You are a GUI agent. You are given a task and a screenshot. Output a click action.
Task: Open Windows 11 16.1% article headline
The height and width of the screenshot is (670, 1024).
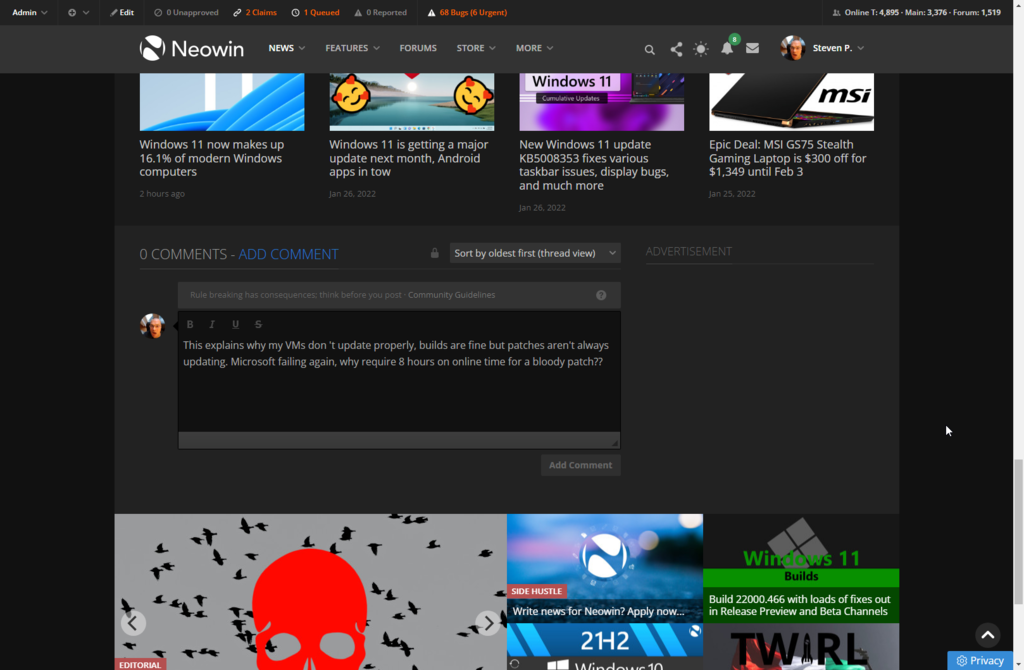coord(212,158)
